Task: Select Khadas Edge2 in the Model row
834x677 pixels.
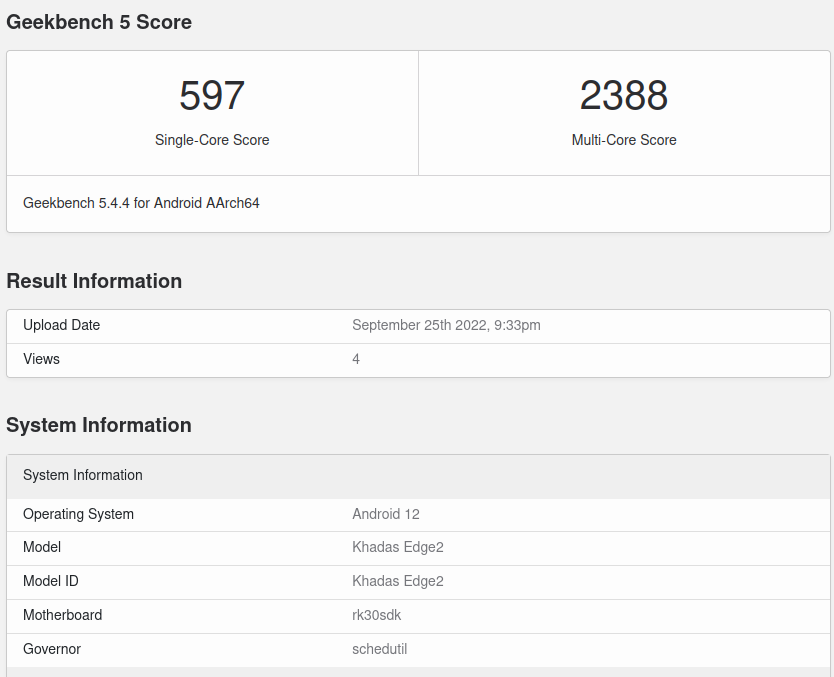Action: (x=398, y=547)
